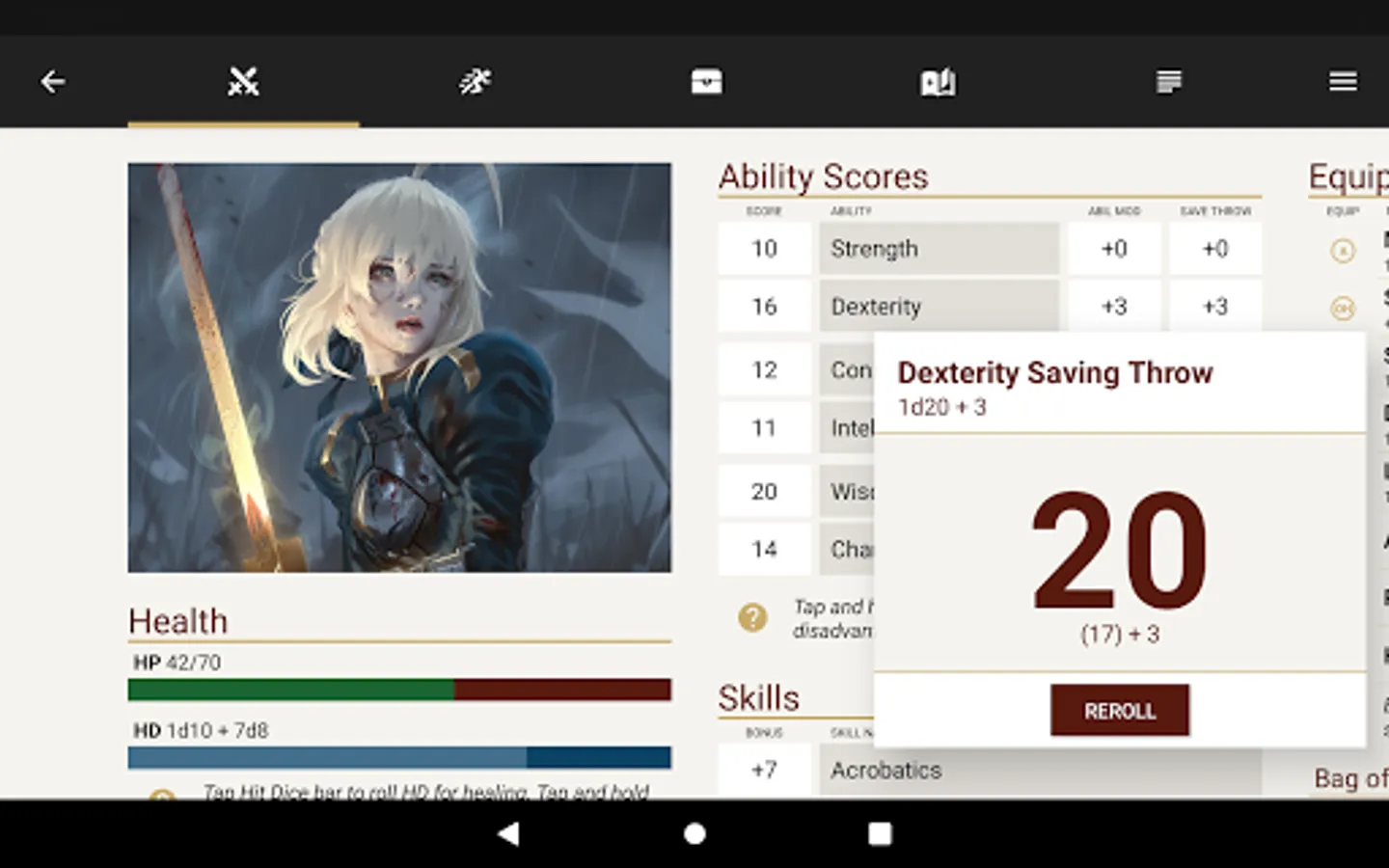This screenshot has height=868, width=1389.
Task: Tap the character portrait image
Action: pyautogui.click(x=399, y=367)
